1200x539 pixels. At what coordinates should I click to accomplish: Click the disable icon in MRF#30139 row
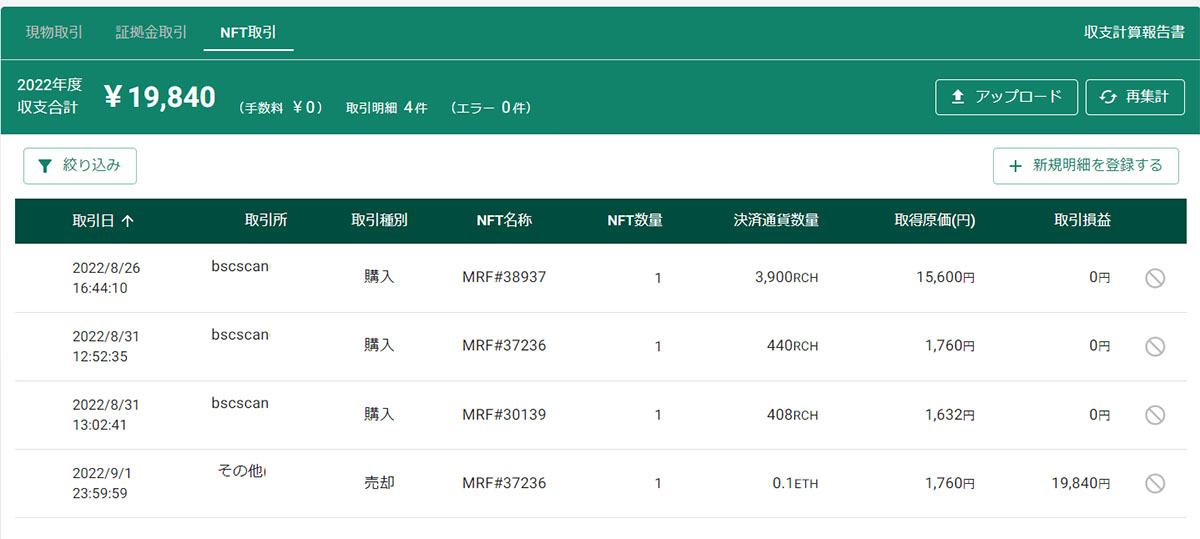[1154, 414]
